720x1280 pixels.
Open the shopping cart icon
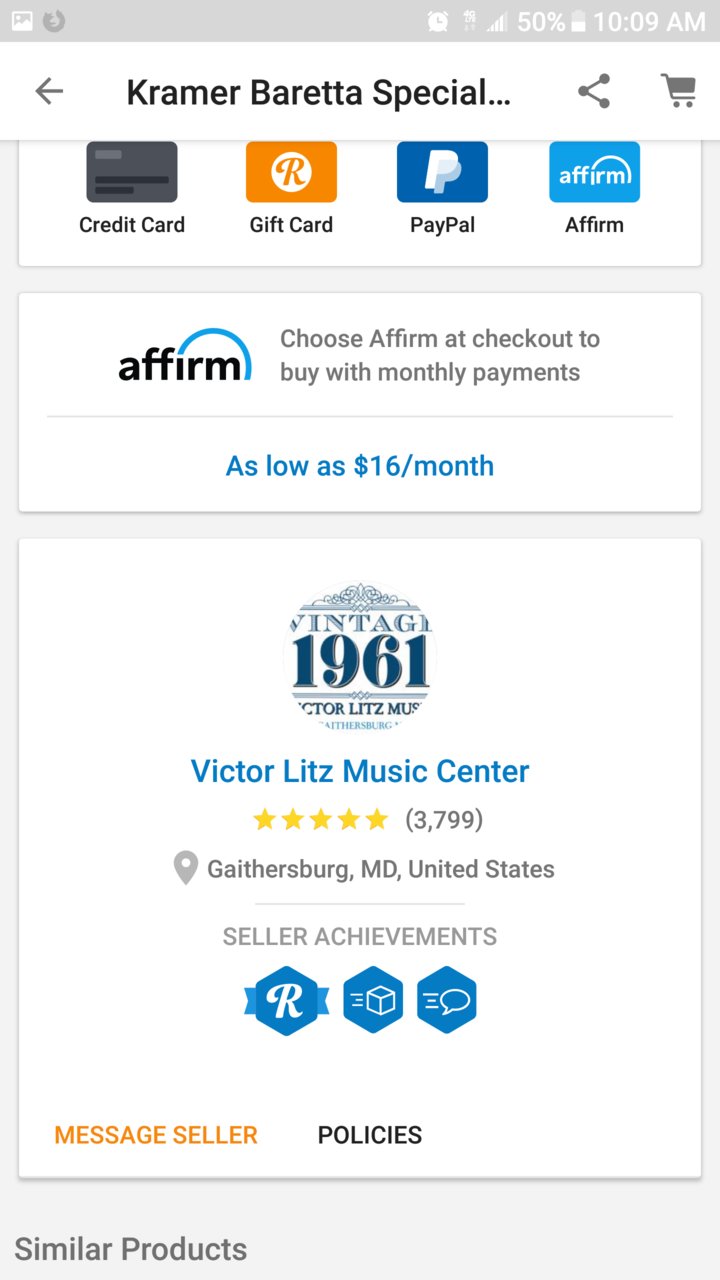pyautogui.click(x=679, y=91)
